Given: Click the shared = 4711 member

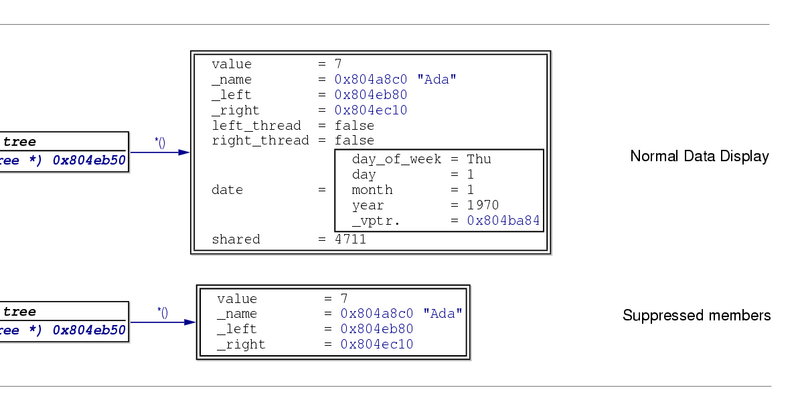Looking at the screenshot, I should click(x=289, y=239).
